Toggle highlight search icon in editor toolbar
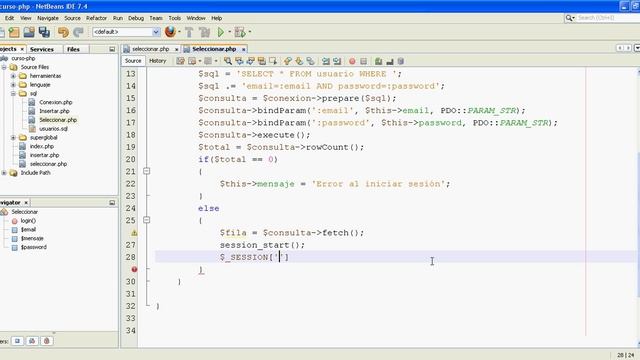 pos(262,61)
